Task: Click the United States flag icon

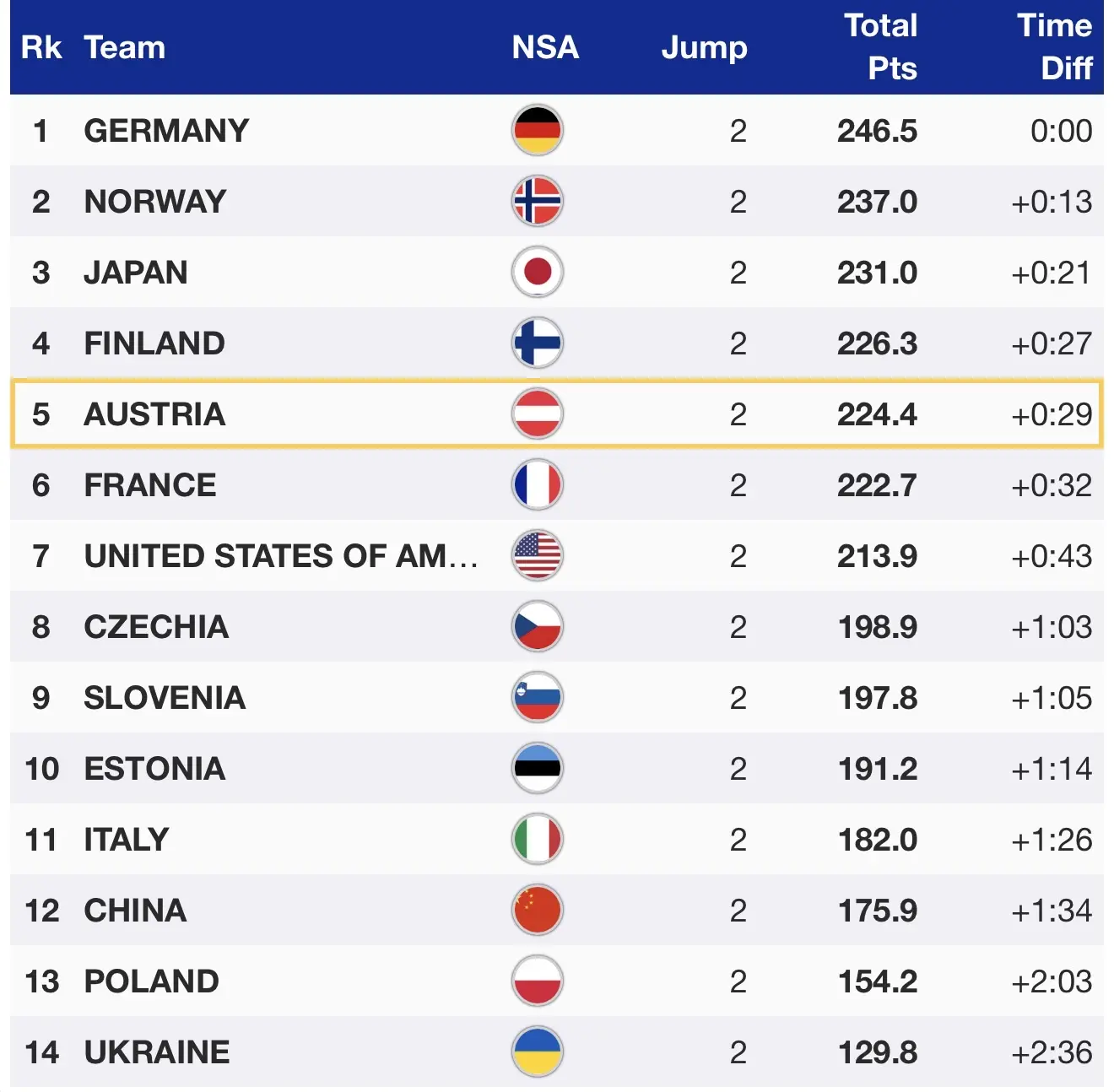Action: tap(538, 556)
